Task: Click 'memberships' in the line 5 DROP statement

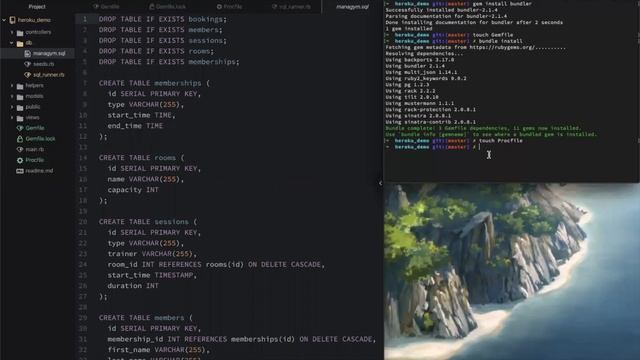Action: (212, 62)
